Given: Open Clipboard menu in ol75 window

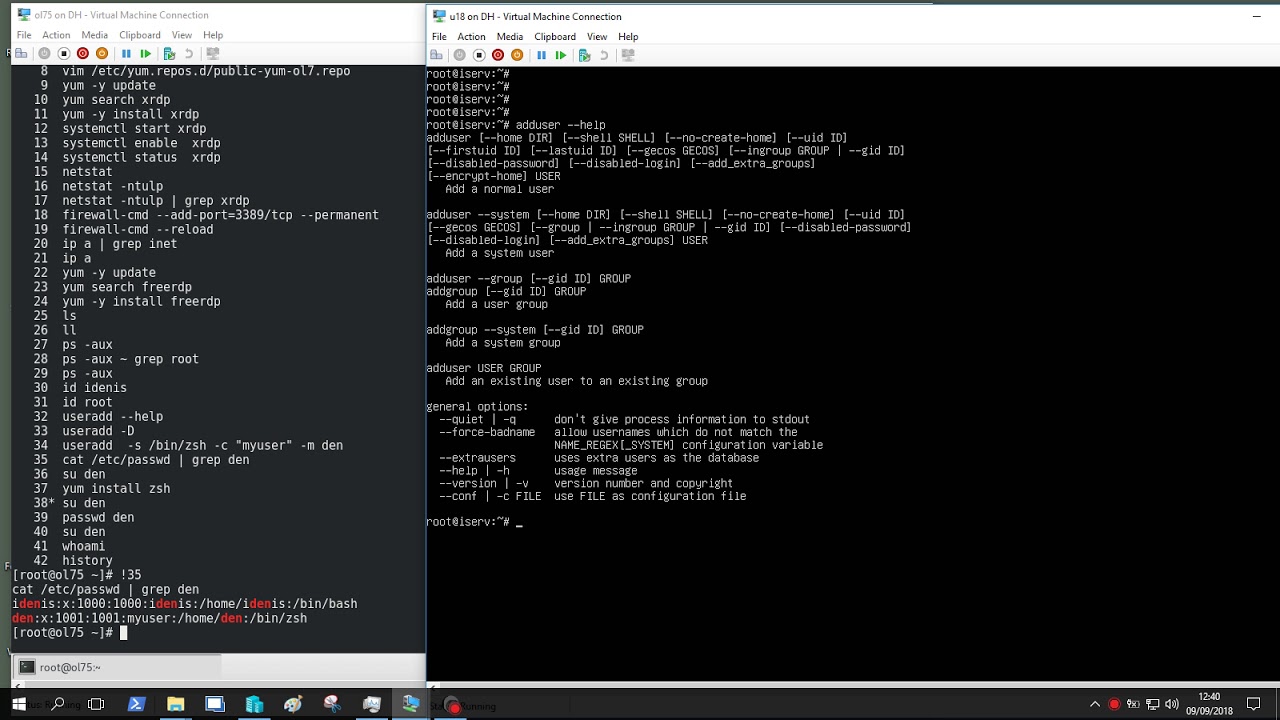Looking at the screenshot, I should pos(140,35).
